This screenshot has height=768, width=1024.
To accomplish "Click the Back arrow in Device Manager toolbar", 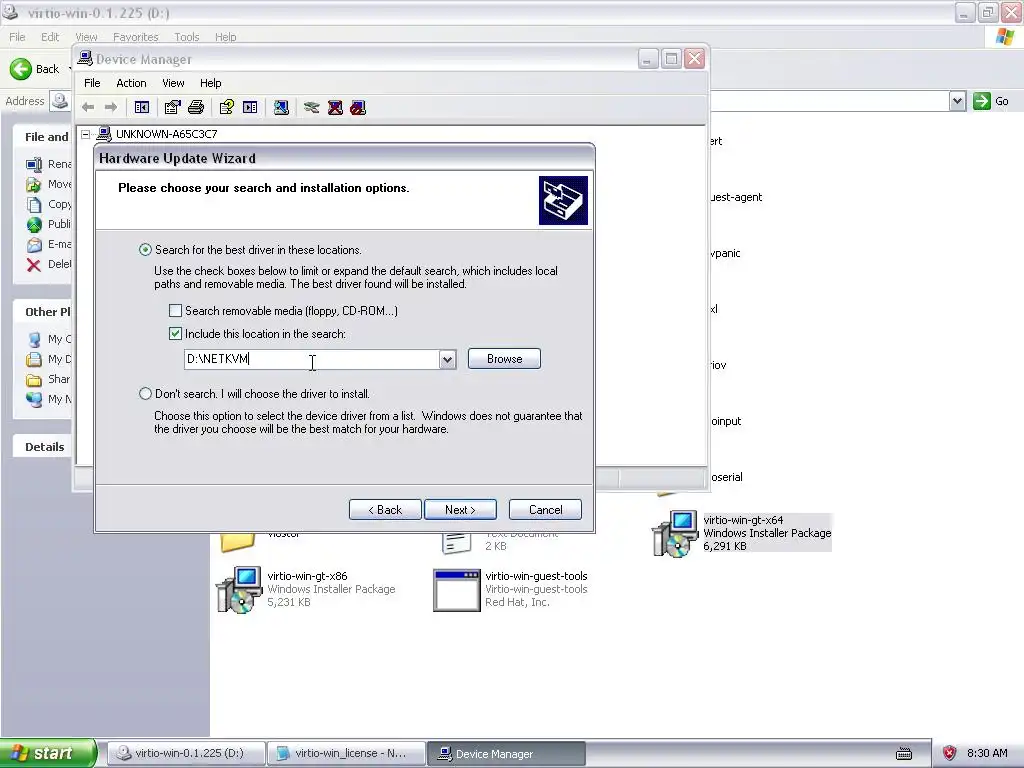I will (x=88, y=107).
